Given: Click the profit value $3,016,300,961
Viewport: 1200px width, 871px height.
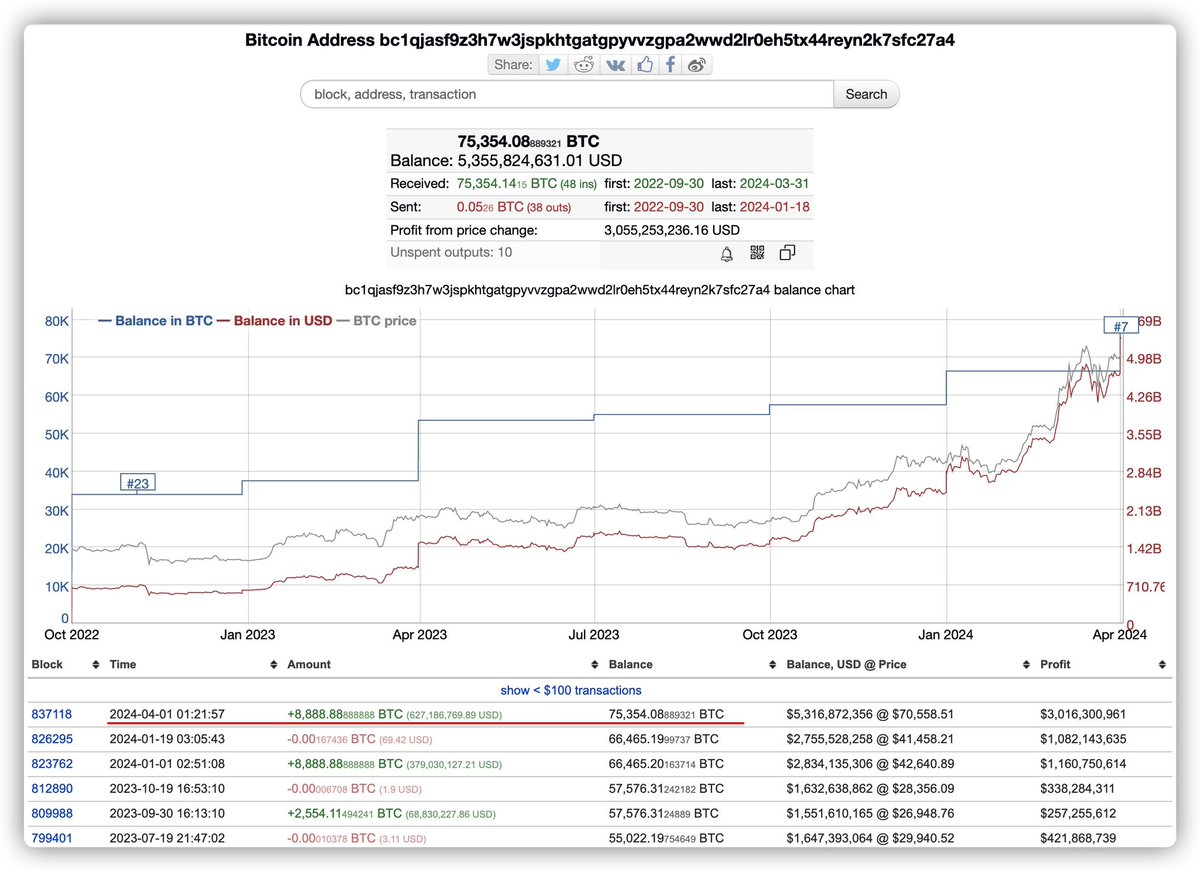Looking at the screenshot, I should tap(1084, 715).
